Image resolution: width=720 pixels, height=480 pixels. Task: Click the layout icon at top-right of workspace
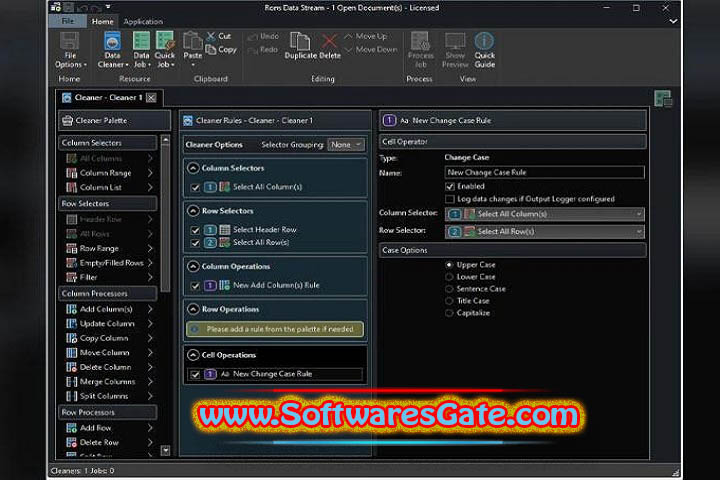pyautogui.click(x=663, y=98)
